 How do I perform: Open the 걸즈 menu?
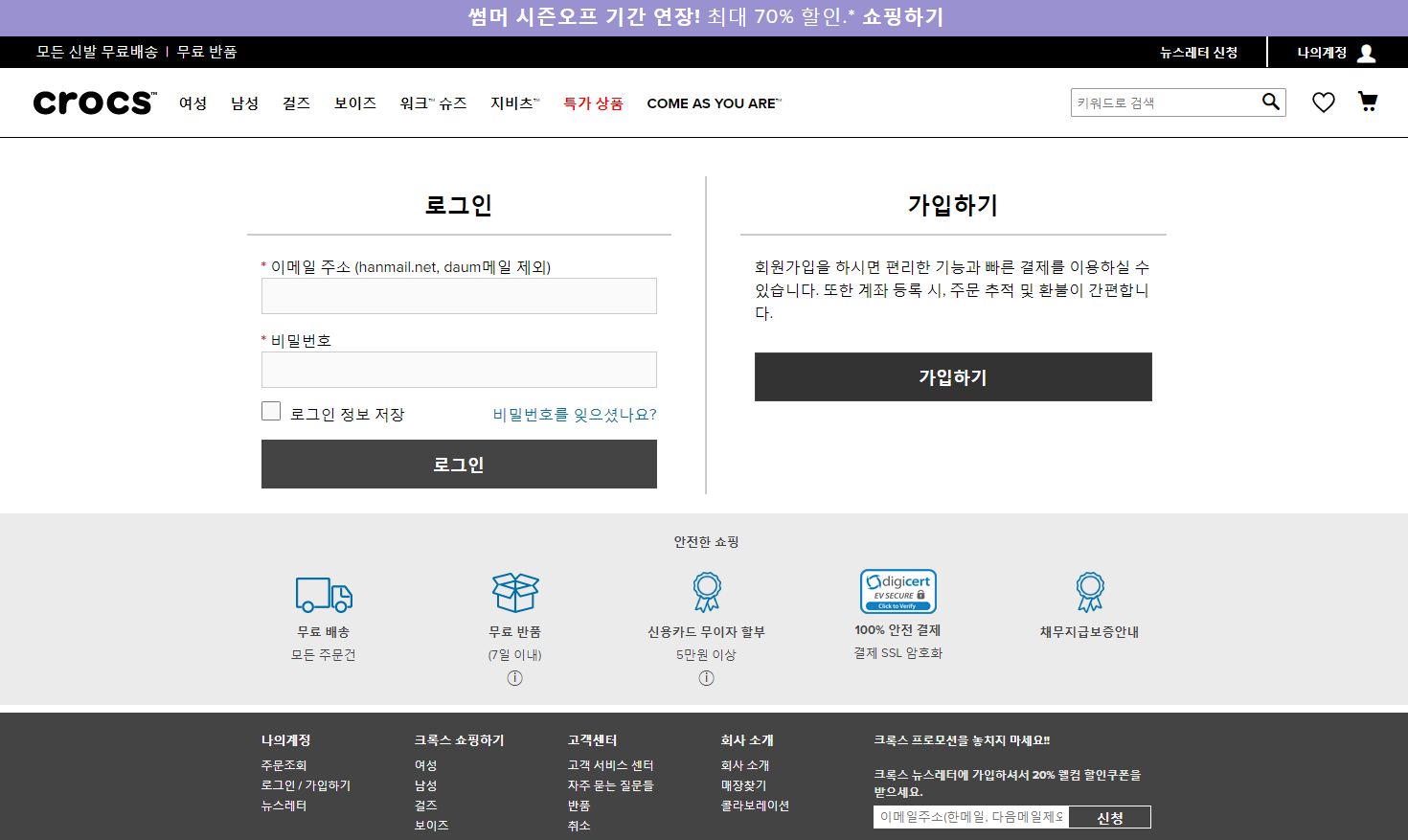tap(296, 103)
